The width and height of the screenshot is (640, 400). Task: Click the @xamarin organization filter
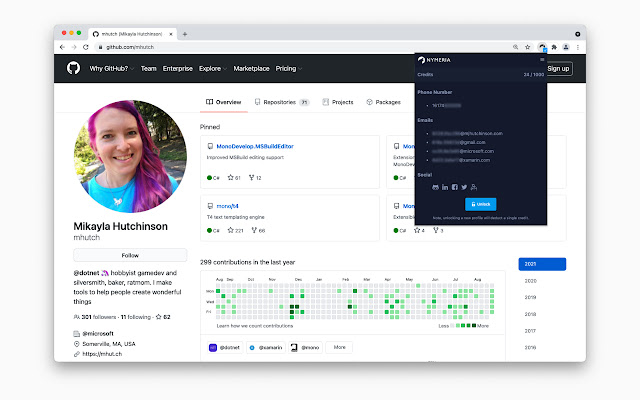point(266,347)
